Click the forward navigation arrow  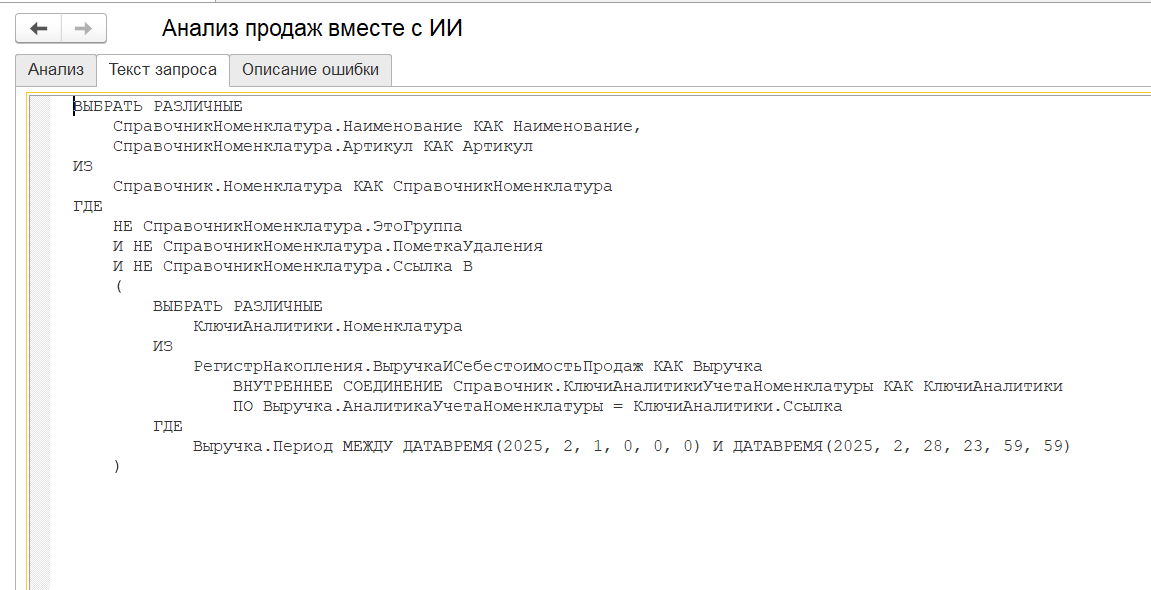coord(82,28)
